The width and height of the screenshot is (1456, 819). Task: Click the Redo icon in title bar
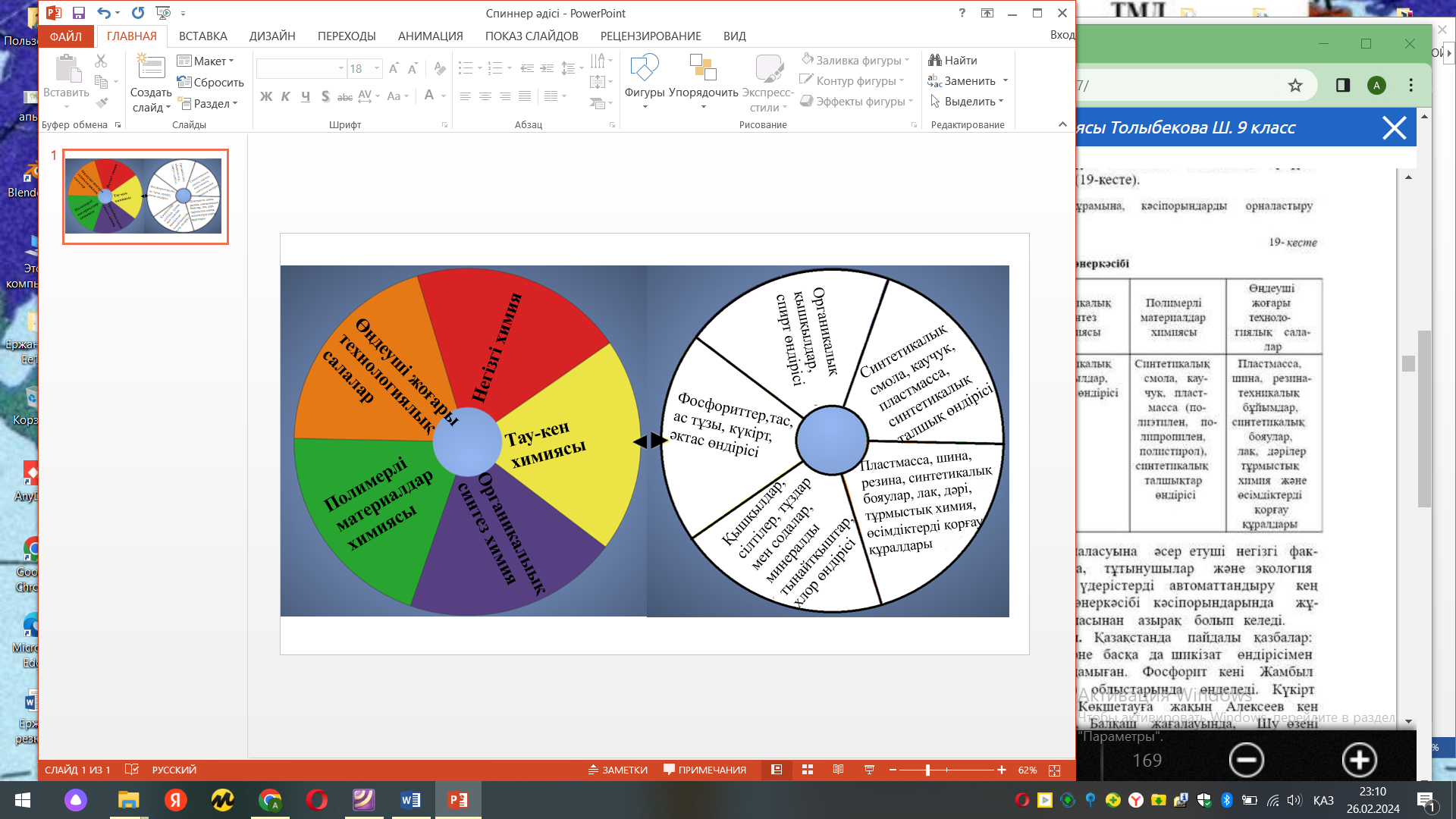click(x=138, y=13)
